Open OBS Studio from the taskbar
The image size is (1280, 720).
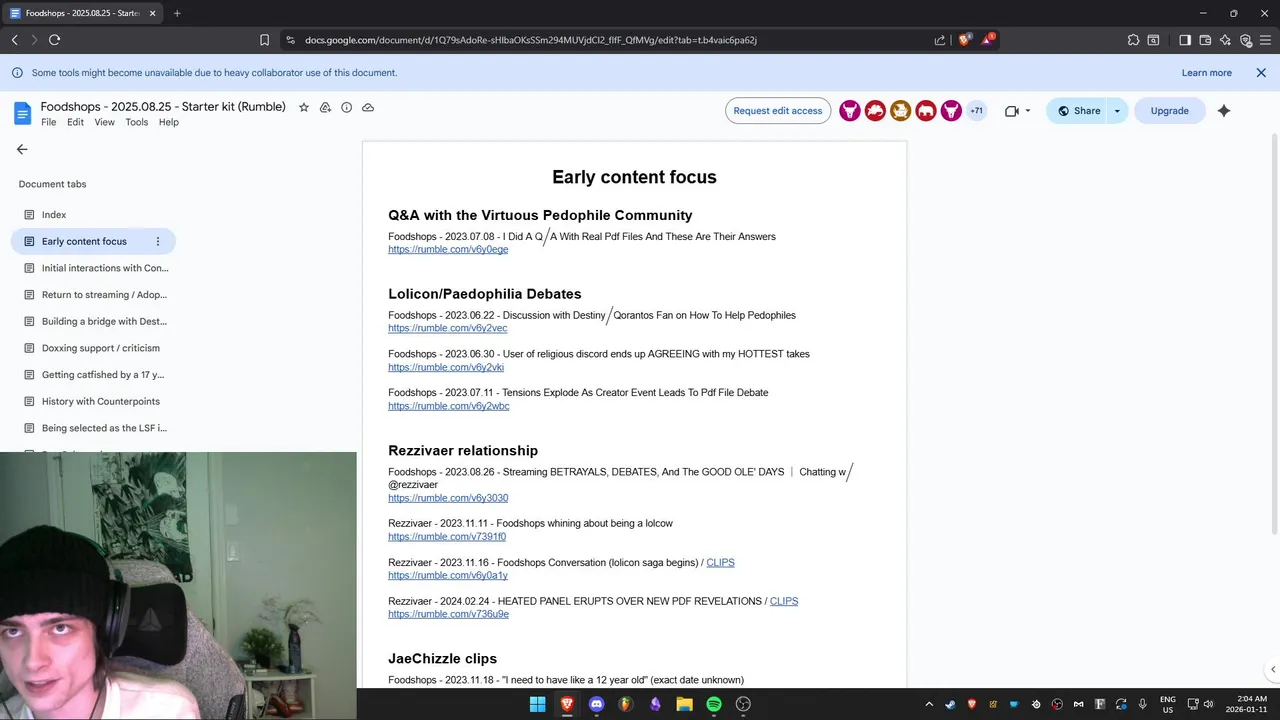click(x=743, y=704)
